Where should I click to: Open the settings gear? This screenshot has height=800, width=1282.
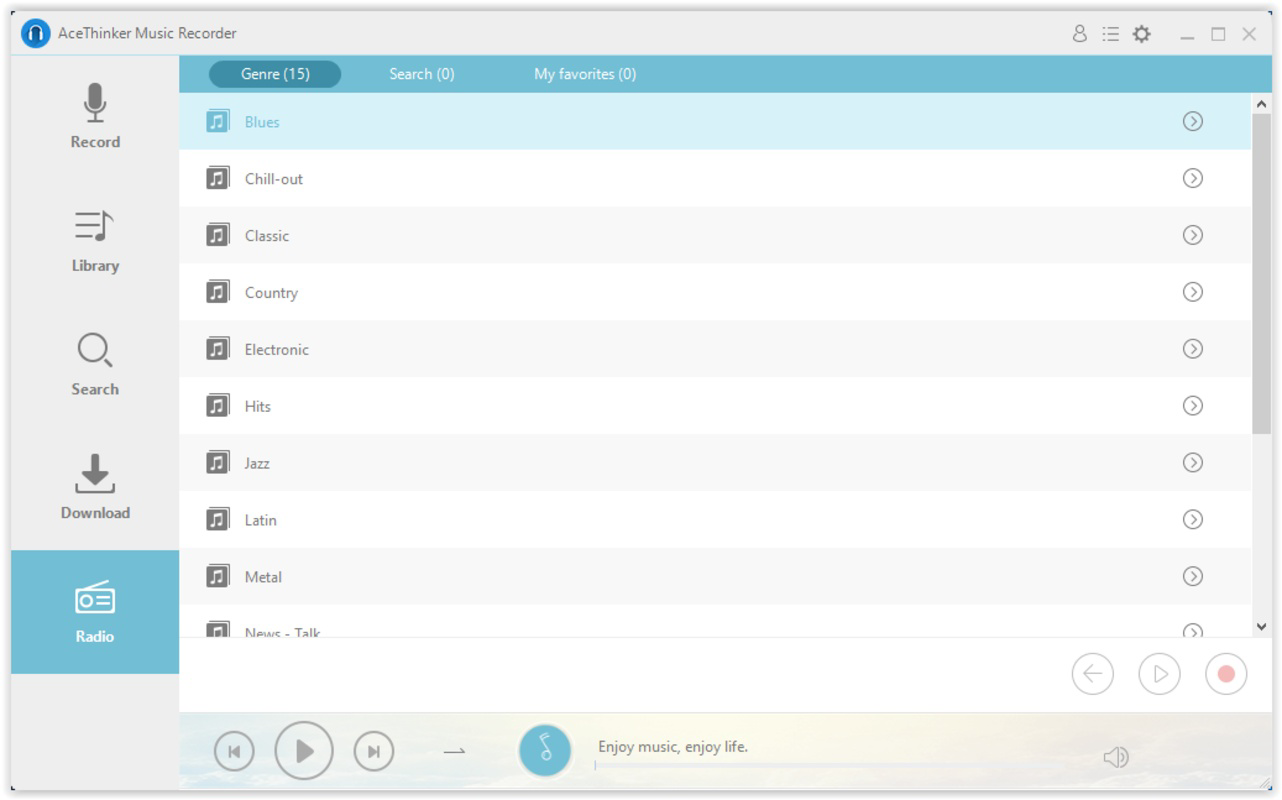tap(1141, 34)
